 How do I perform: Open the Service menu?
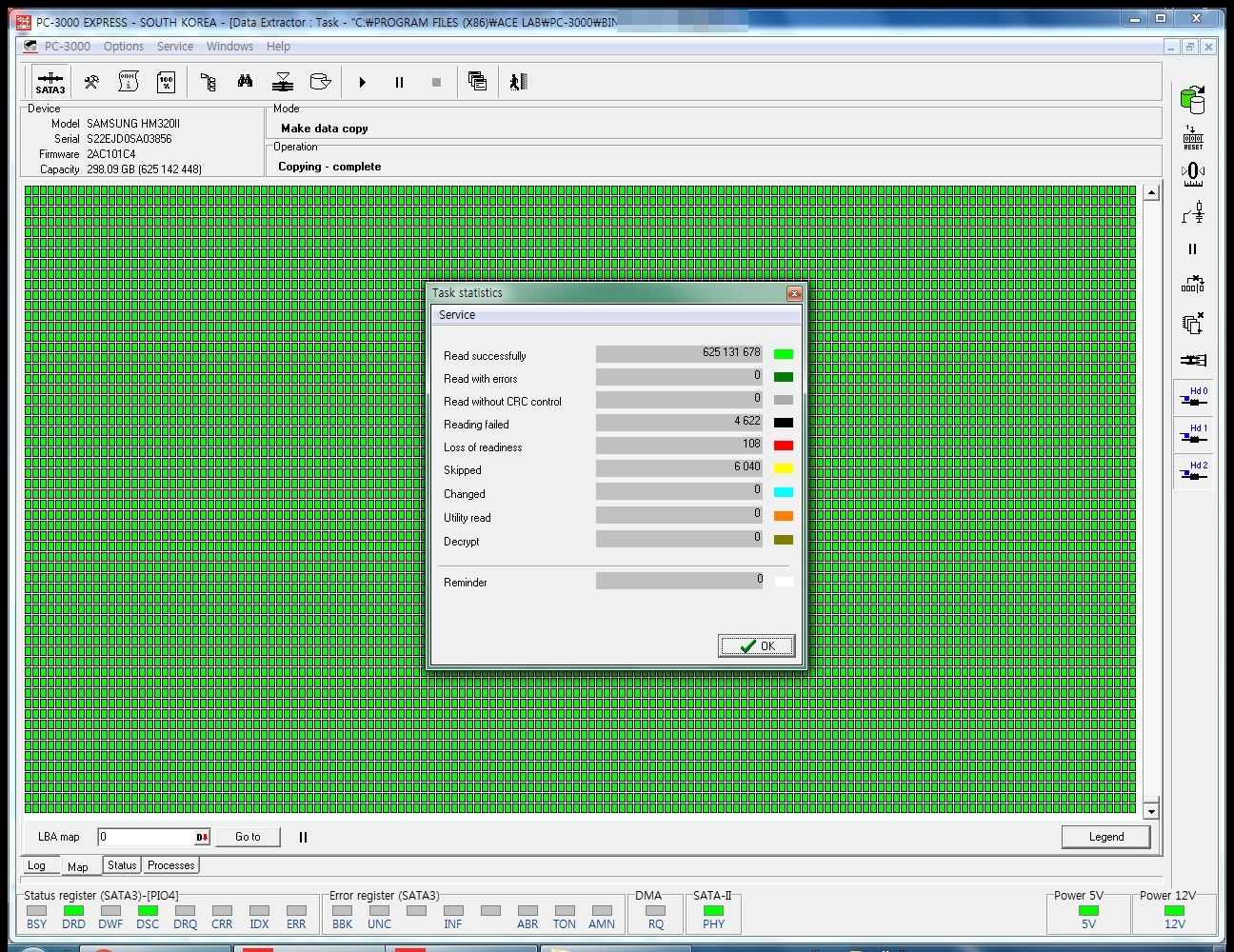coord(175,47)
